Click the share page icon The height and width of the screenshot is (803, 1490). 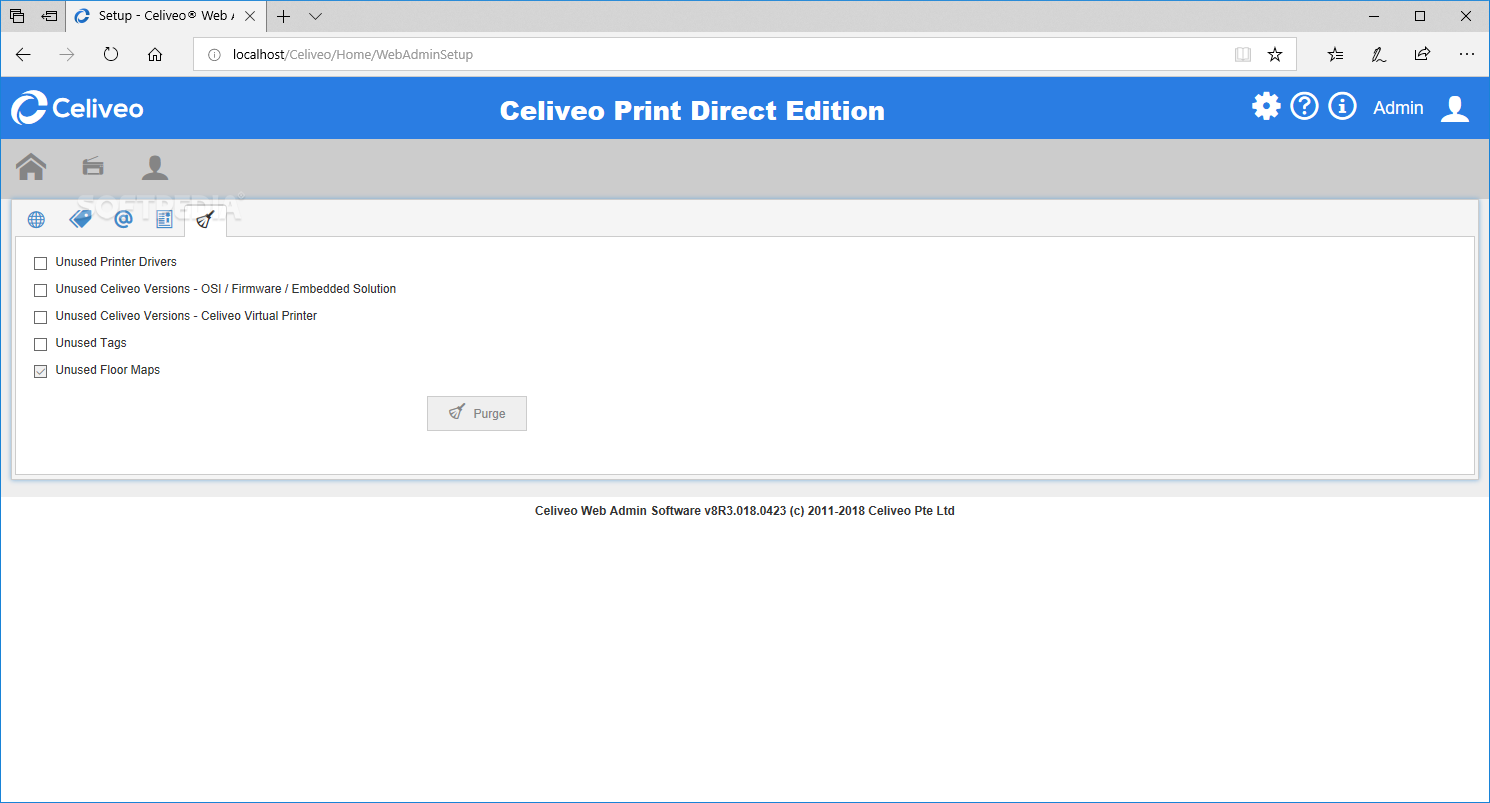[1422, 55]
